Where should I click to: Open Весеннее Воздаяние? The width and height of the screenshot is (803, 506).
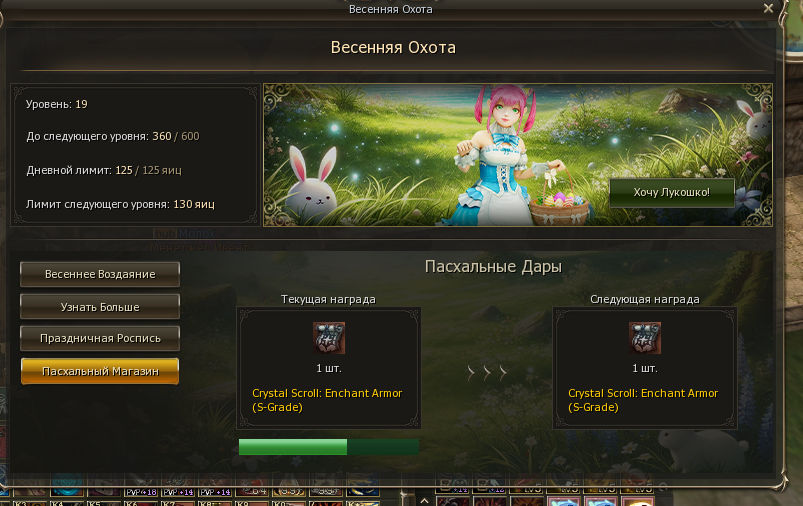[x=100, y=275]
